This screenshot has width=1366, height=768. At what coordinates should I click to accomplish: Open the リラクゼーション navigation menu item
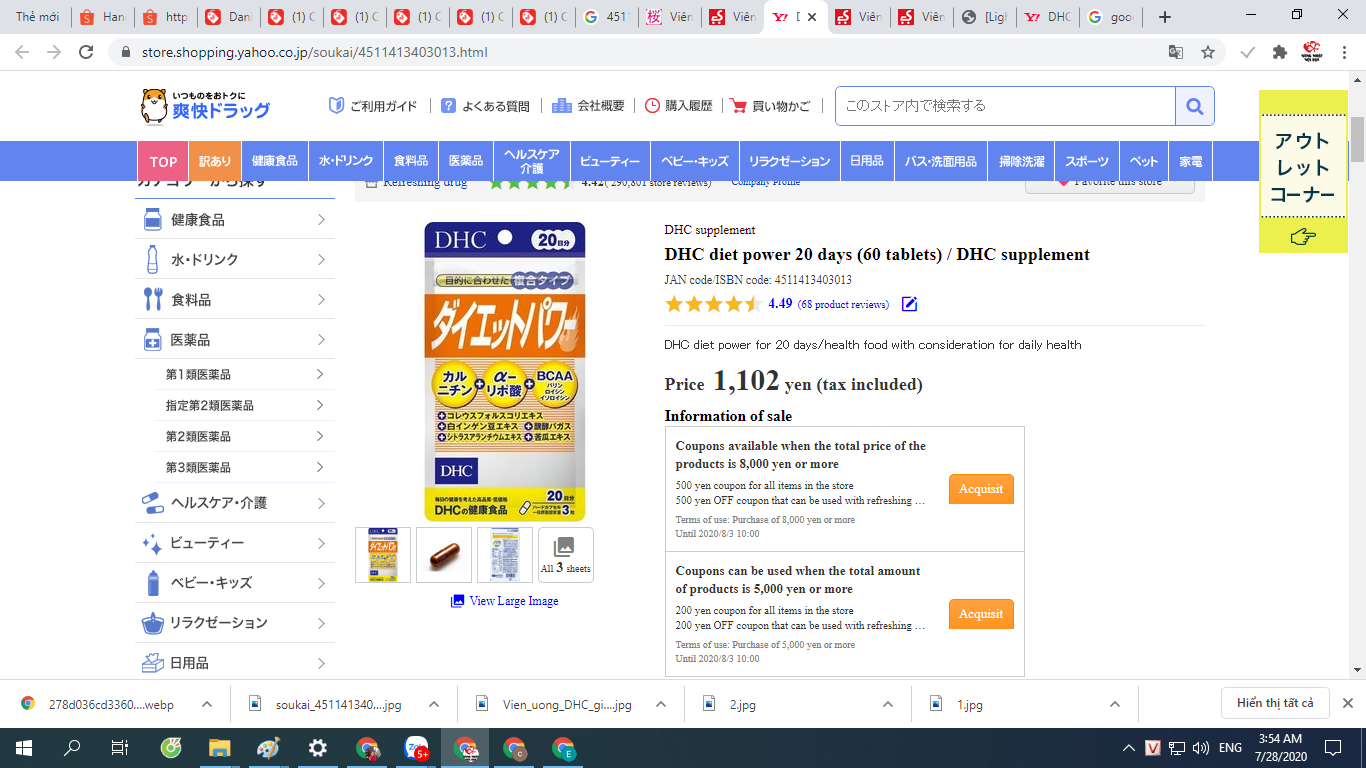789,161
